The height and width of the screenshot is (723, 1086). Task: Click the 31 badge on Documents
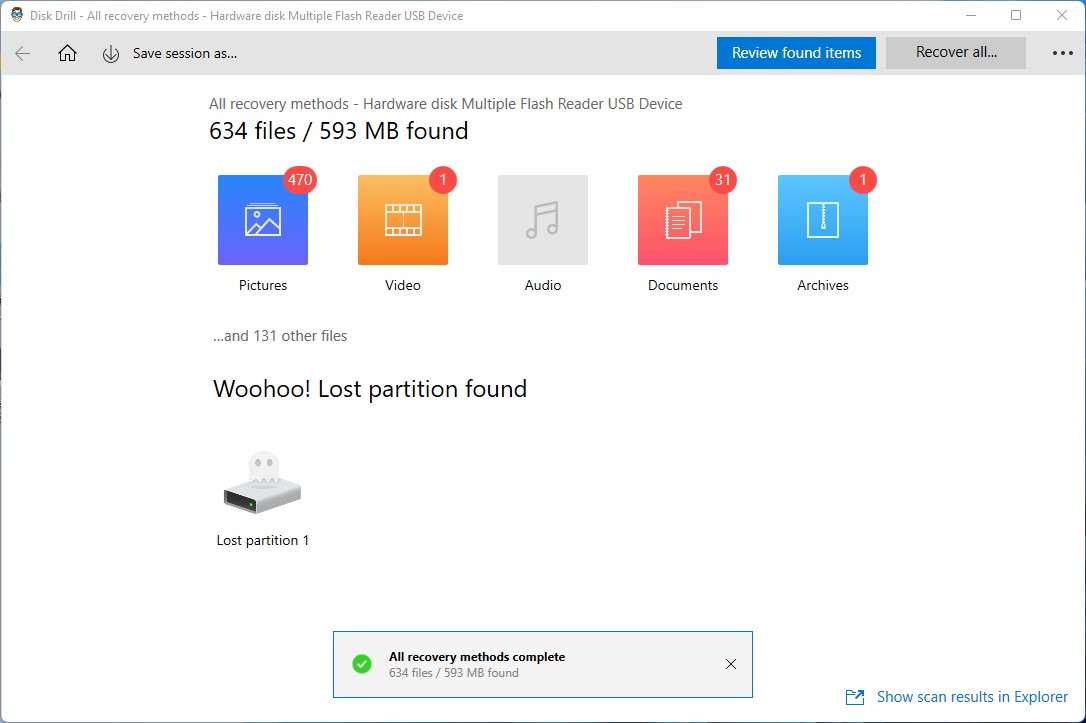(x=722, y=180)
